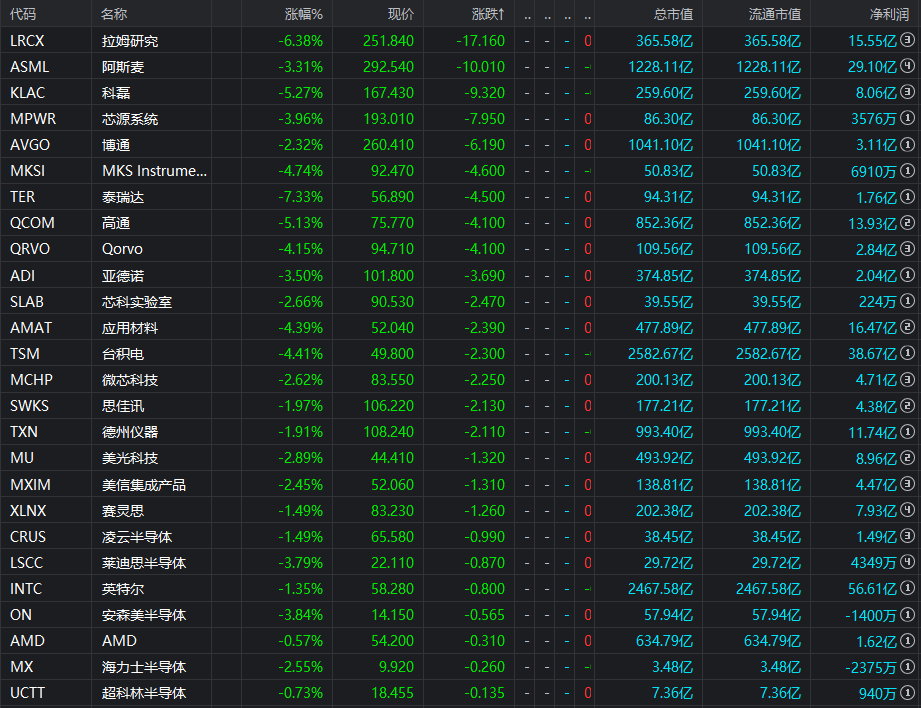
Task: Click the 流通市值 column header
Action: (775, 15)
